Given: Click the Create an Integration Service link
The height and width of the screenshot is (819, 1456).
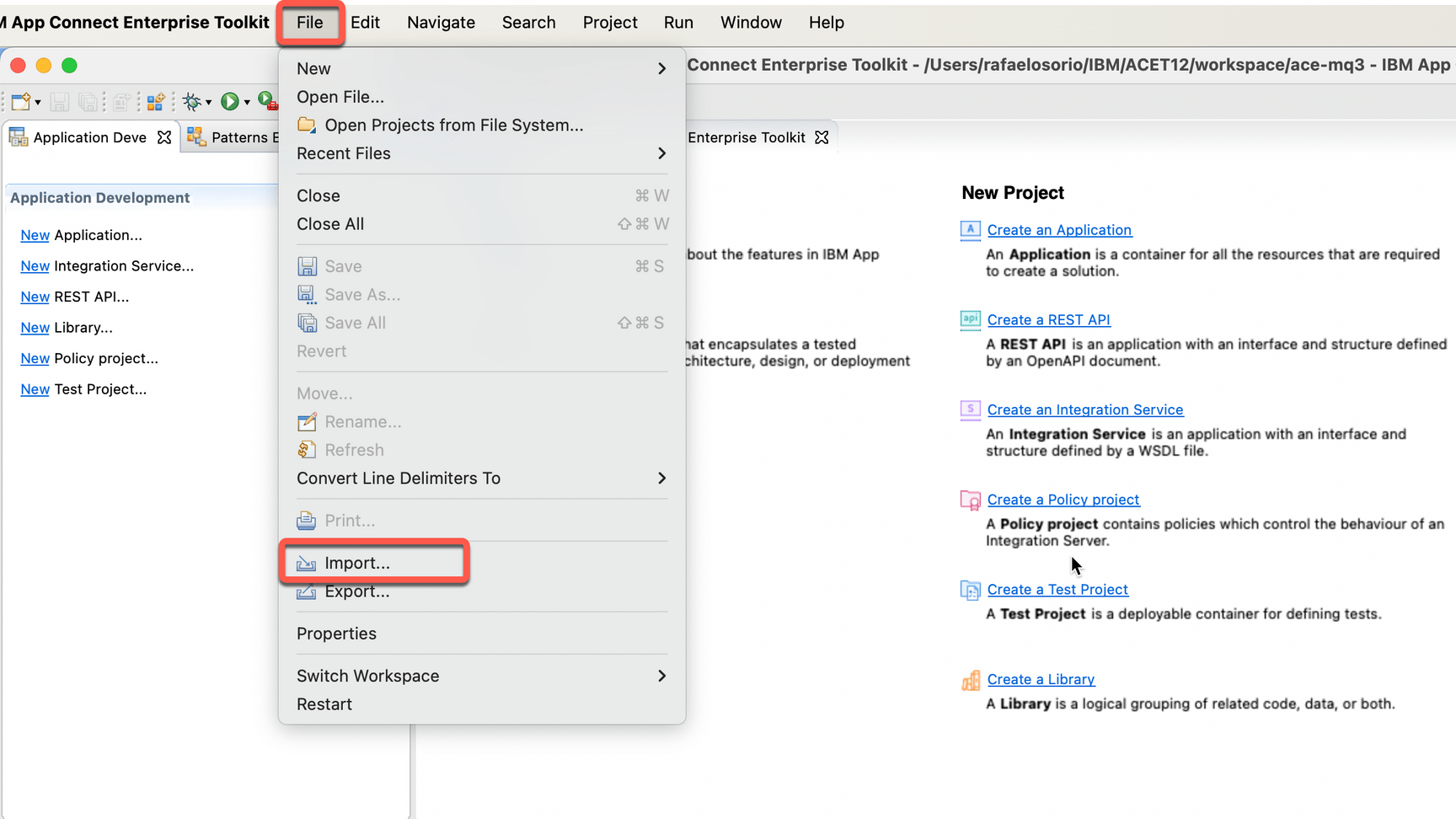Looking at the screenshot, I should pyautogui.click(x=1085, y=409).
